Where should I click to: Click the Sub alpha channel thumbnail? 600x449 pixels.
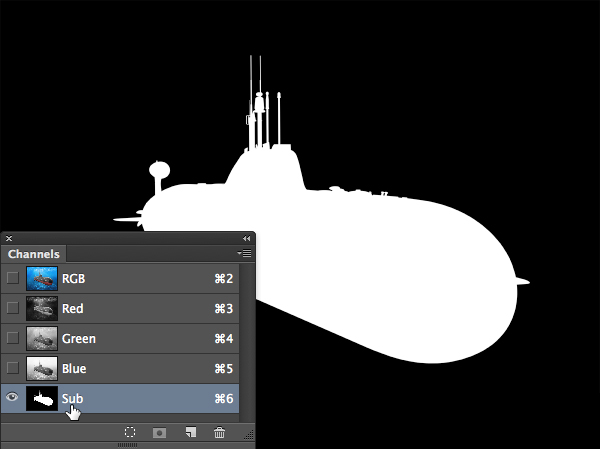coord(42,398)
